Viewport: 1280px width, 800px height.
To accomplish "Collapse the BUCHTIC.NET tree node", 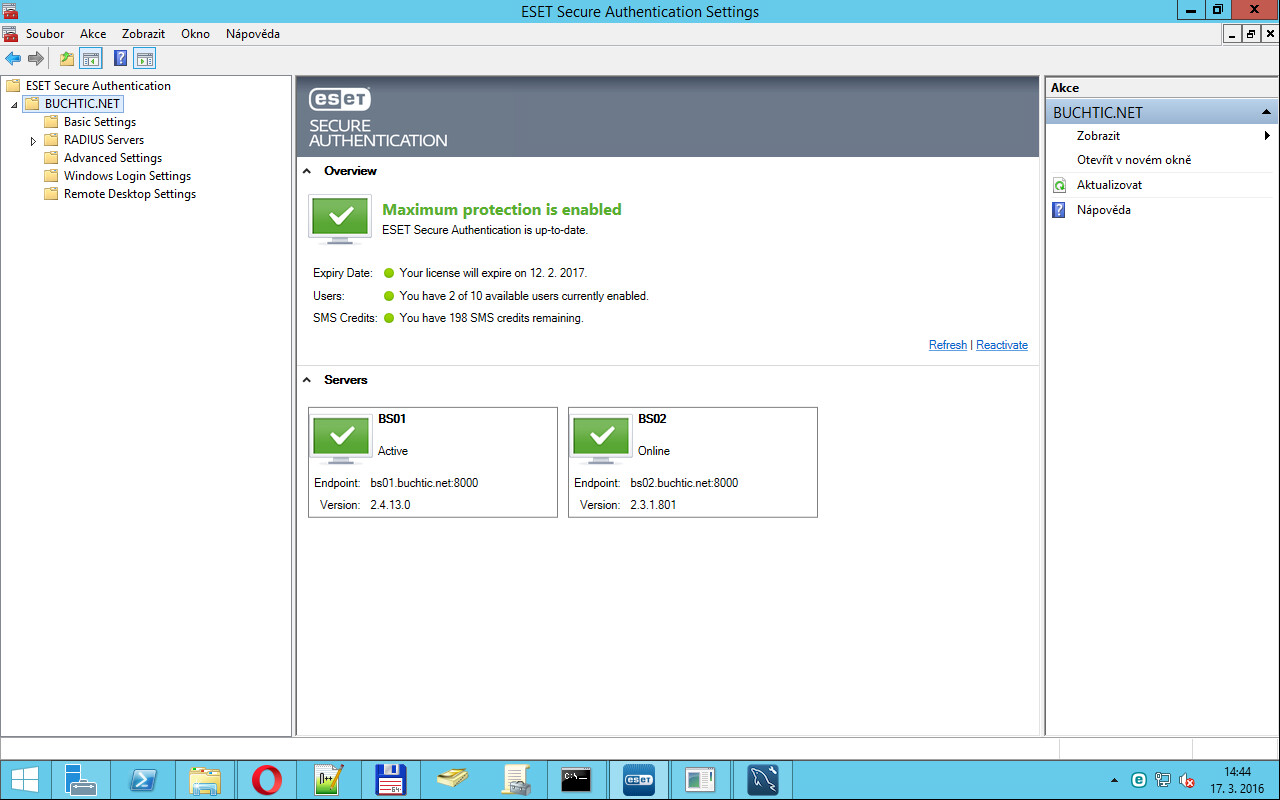I will [x=14, y=104].
